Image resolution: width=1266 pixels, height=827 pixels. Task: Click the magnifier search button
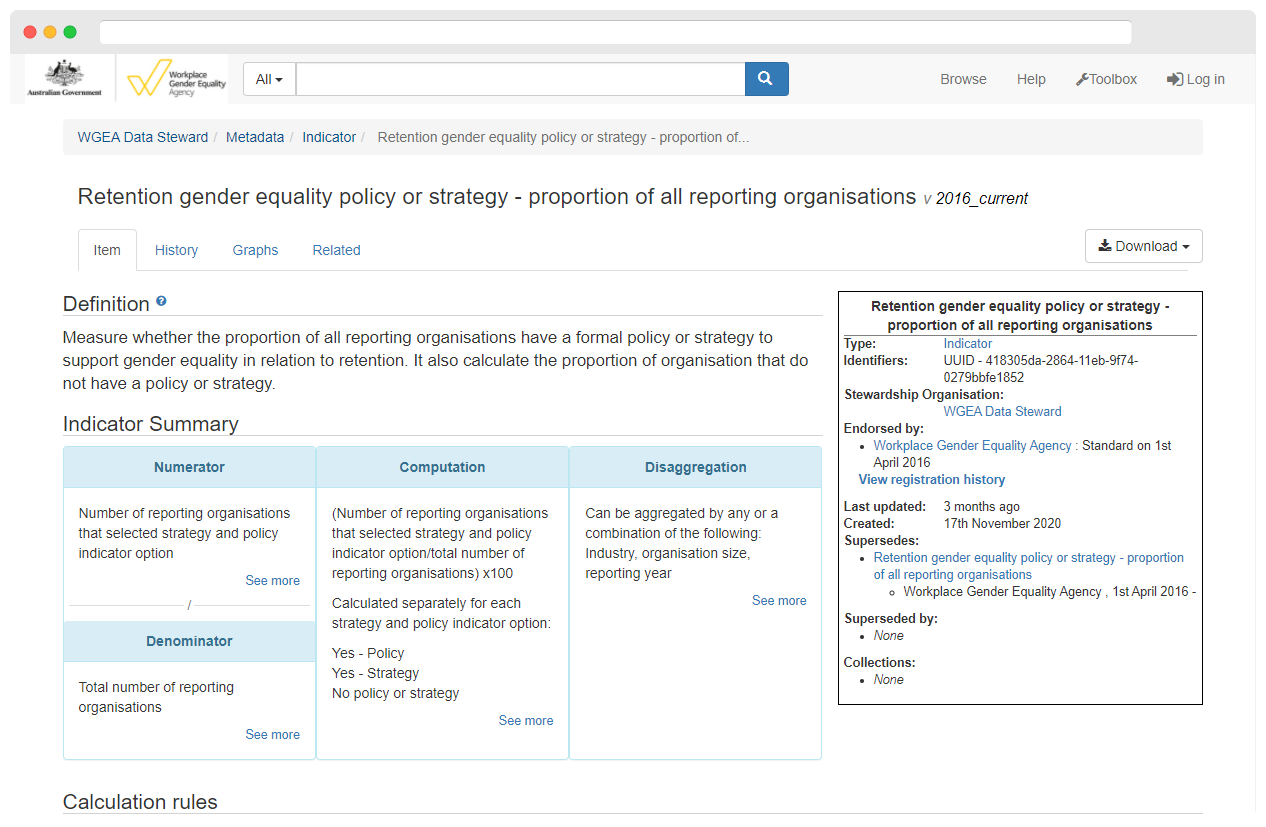[x=766, y=79]
